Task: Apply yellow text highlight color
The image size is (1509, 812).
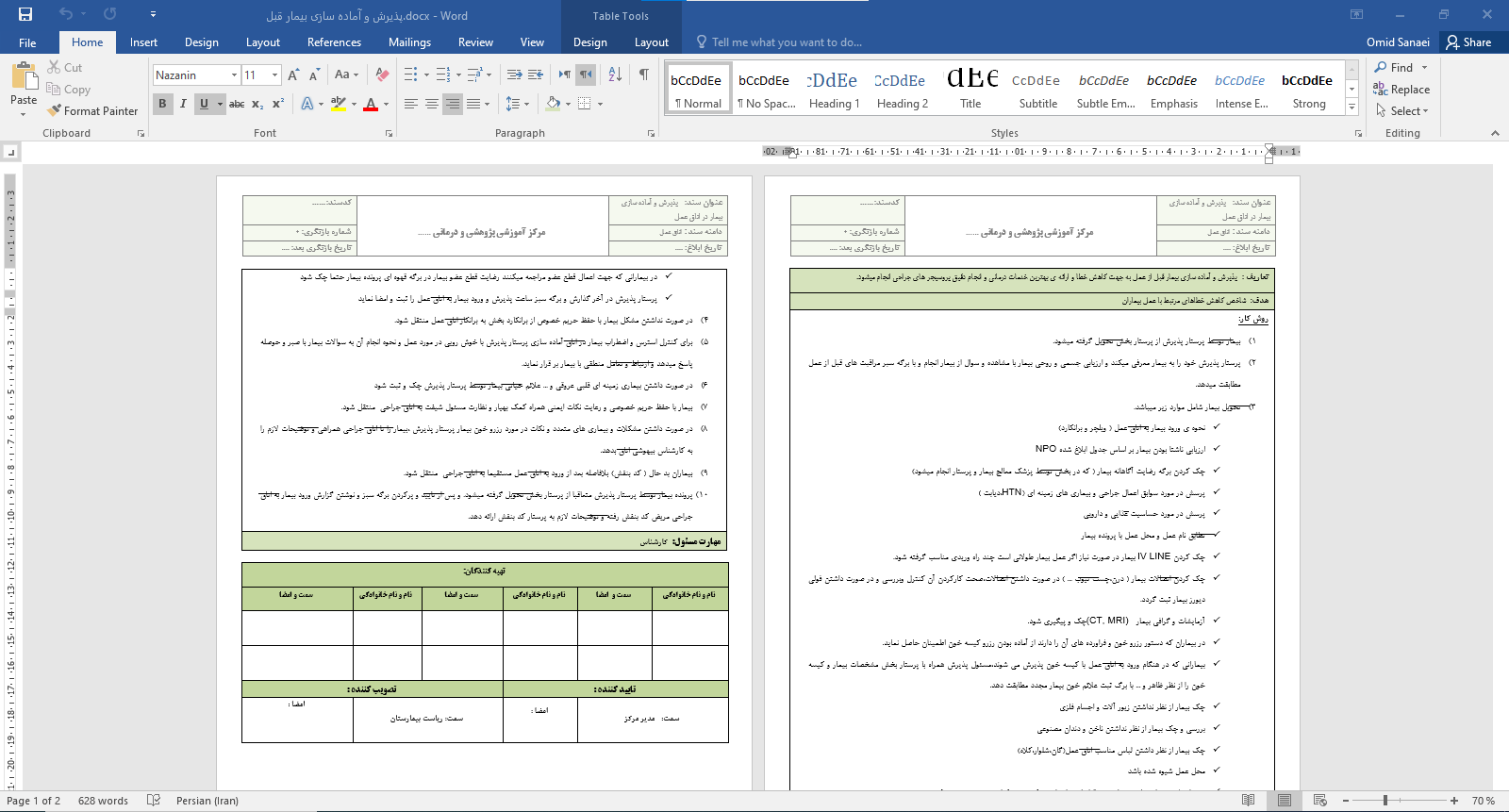Action: click(x=339, y=104)
